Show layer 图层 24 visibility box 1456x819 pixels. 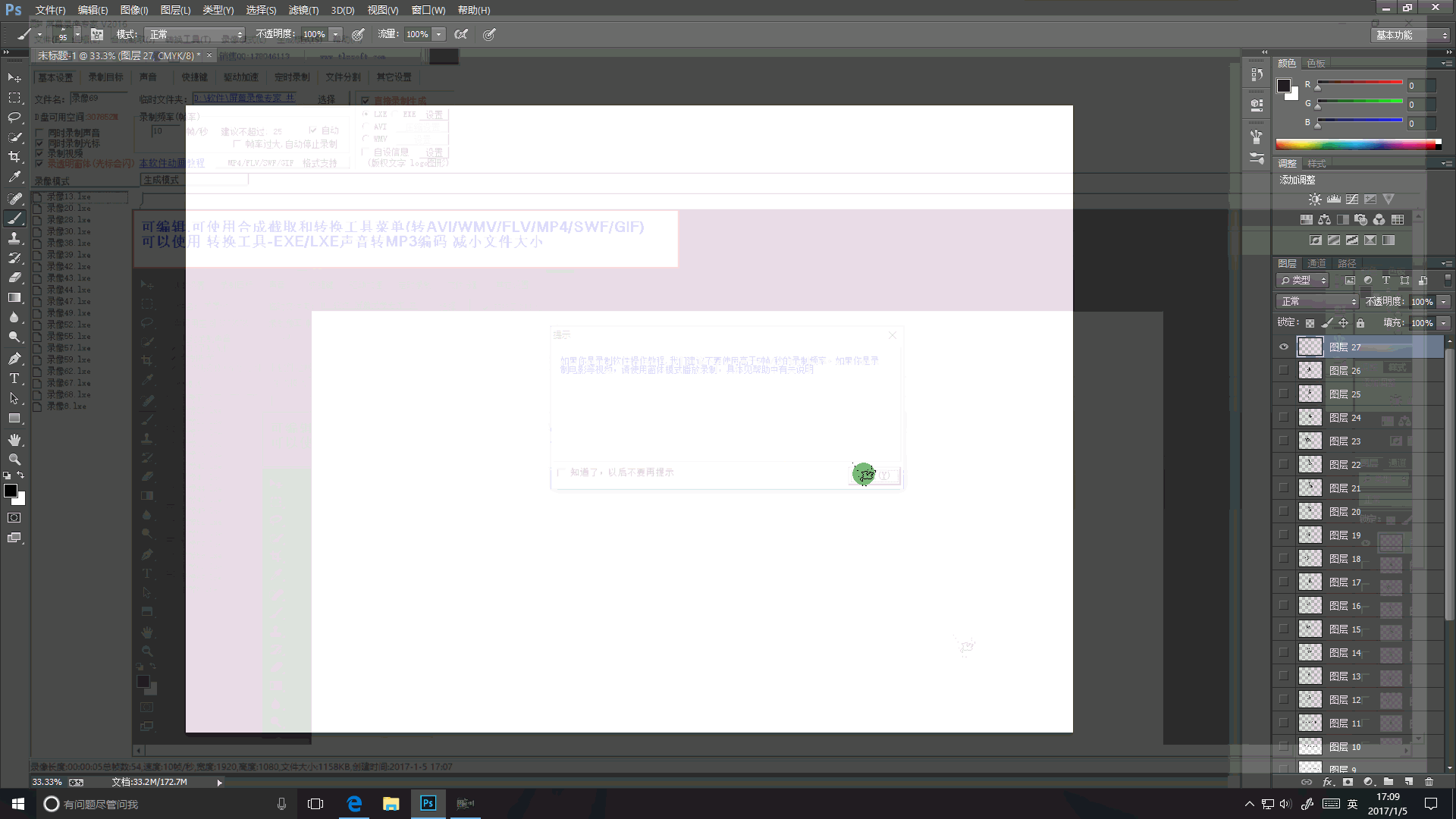click(x=1284, y=418)
